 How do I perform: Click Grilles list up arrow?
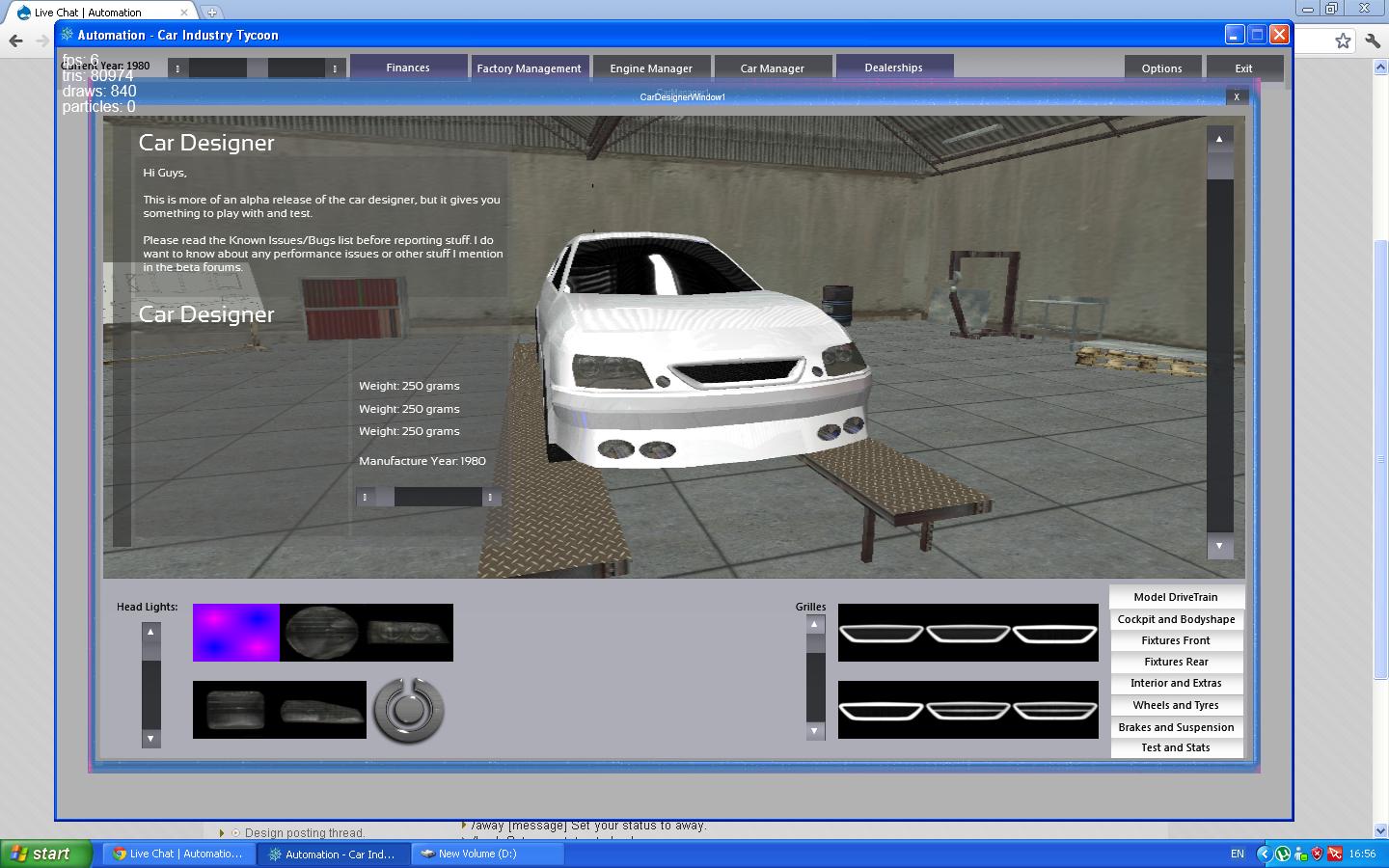(814, 624)
